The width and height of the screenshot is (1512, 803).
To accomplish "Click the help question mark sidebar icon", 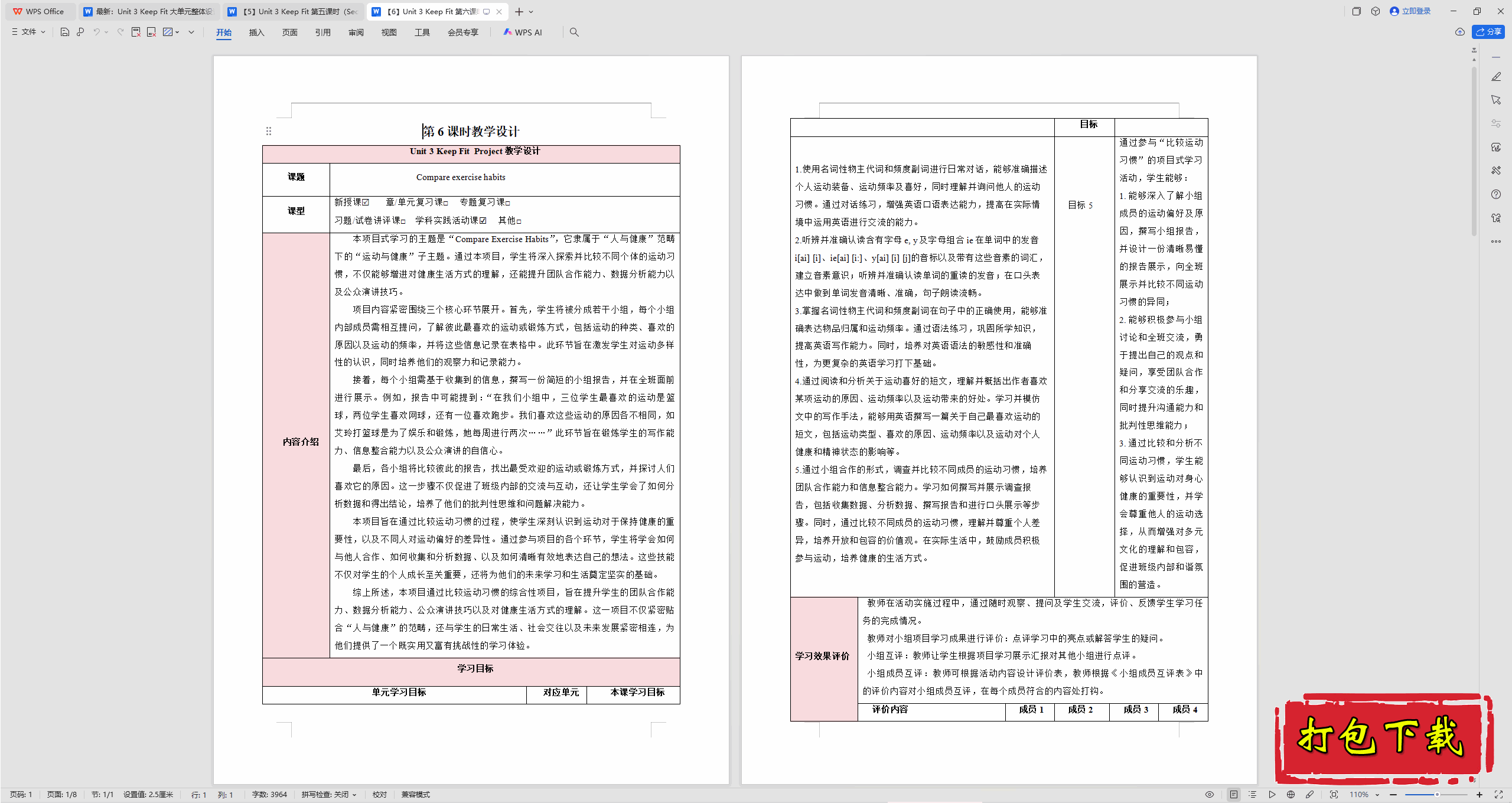I will pyautogui.click(x=1496, y=194).
